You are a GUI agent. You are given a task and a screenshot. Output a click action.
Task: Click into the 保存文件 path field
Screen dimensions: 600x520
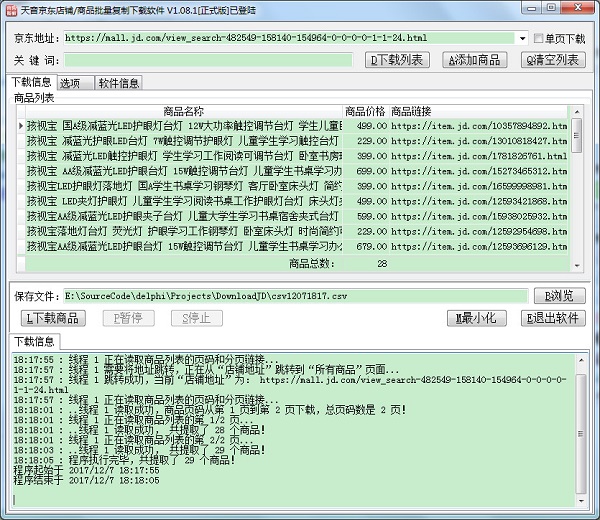point(295,296)
